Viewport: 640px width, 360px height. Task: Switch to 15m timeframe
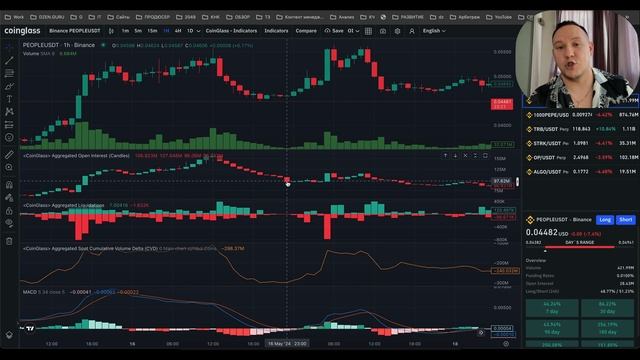[152, 31]
